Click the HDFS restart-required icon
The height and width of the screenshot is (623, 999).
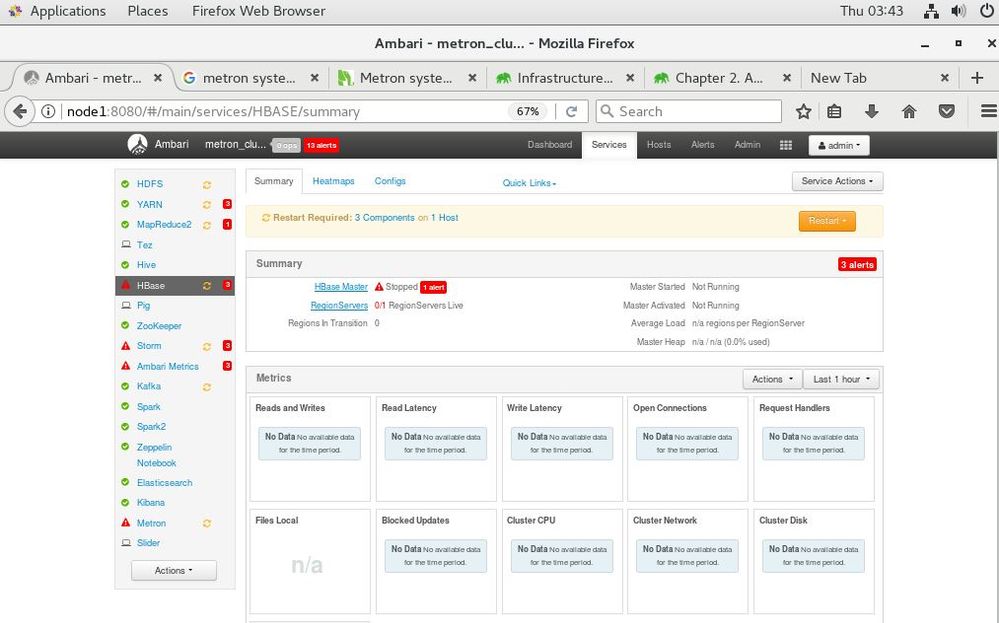tap(206, 185)
